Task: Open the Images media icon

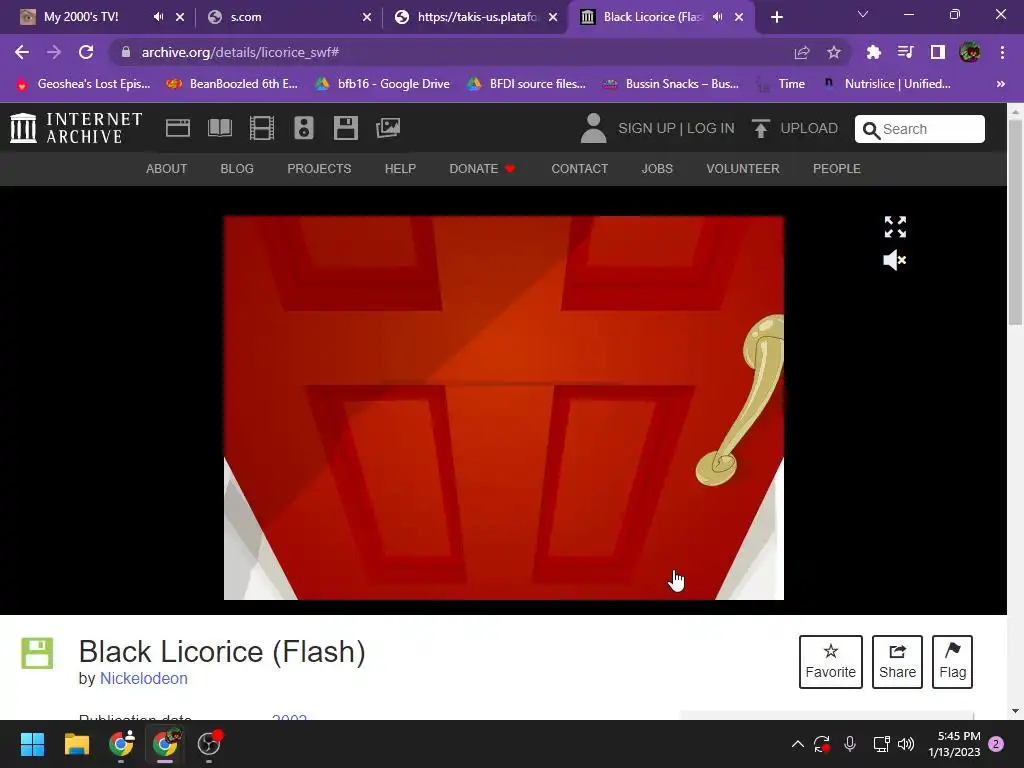Action: 388,128
